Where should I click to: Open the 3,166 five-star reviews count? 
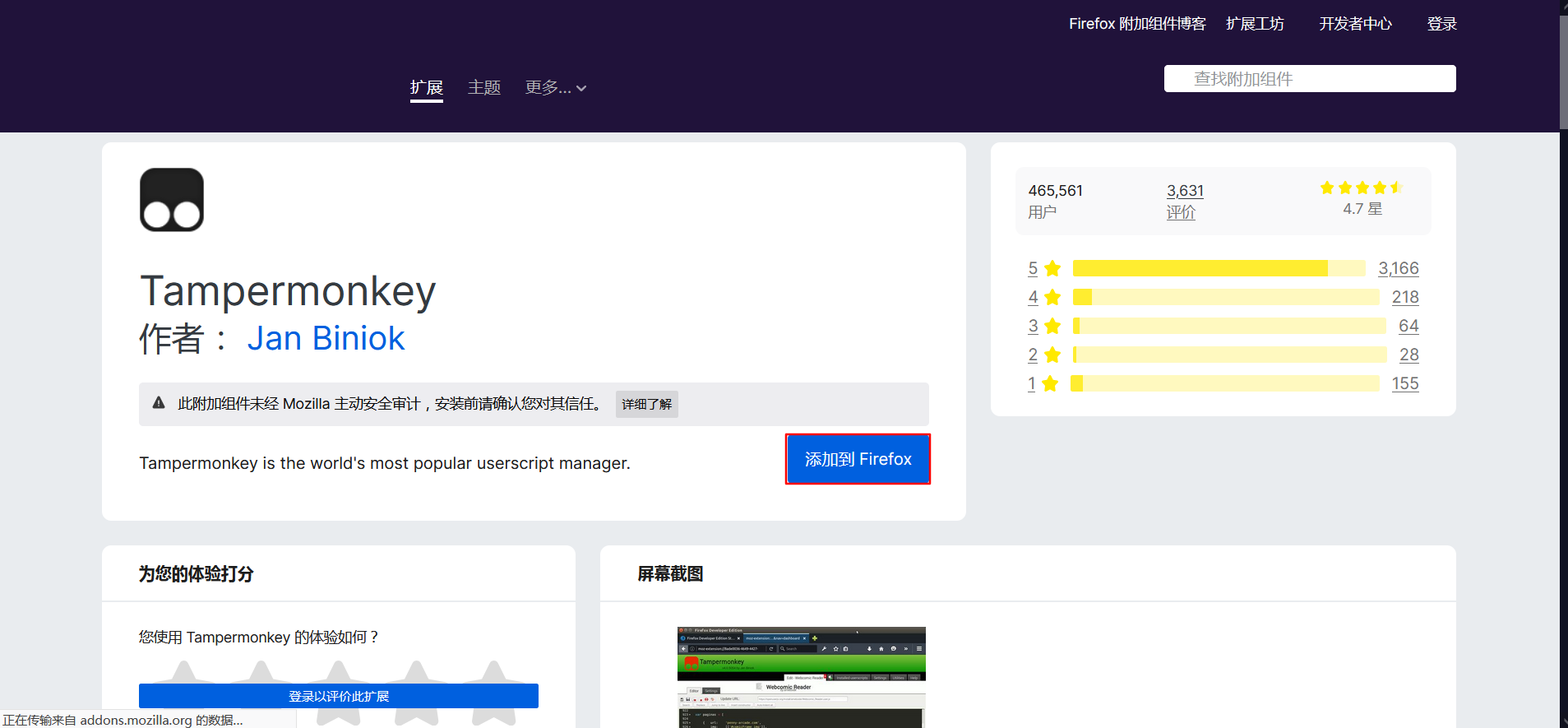click(1399, 268)
